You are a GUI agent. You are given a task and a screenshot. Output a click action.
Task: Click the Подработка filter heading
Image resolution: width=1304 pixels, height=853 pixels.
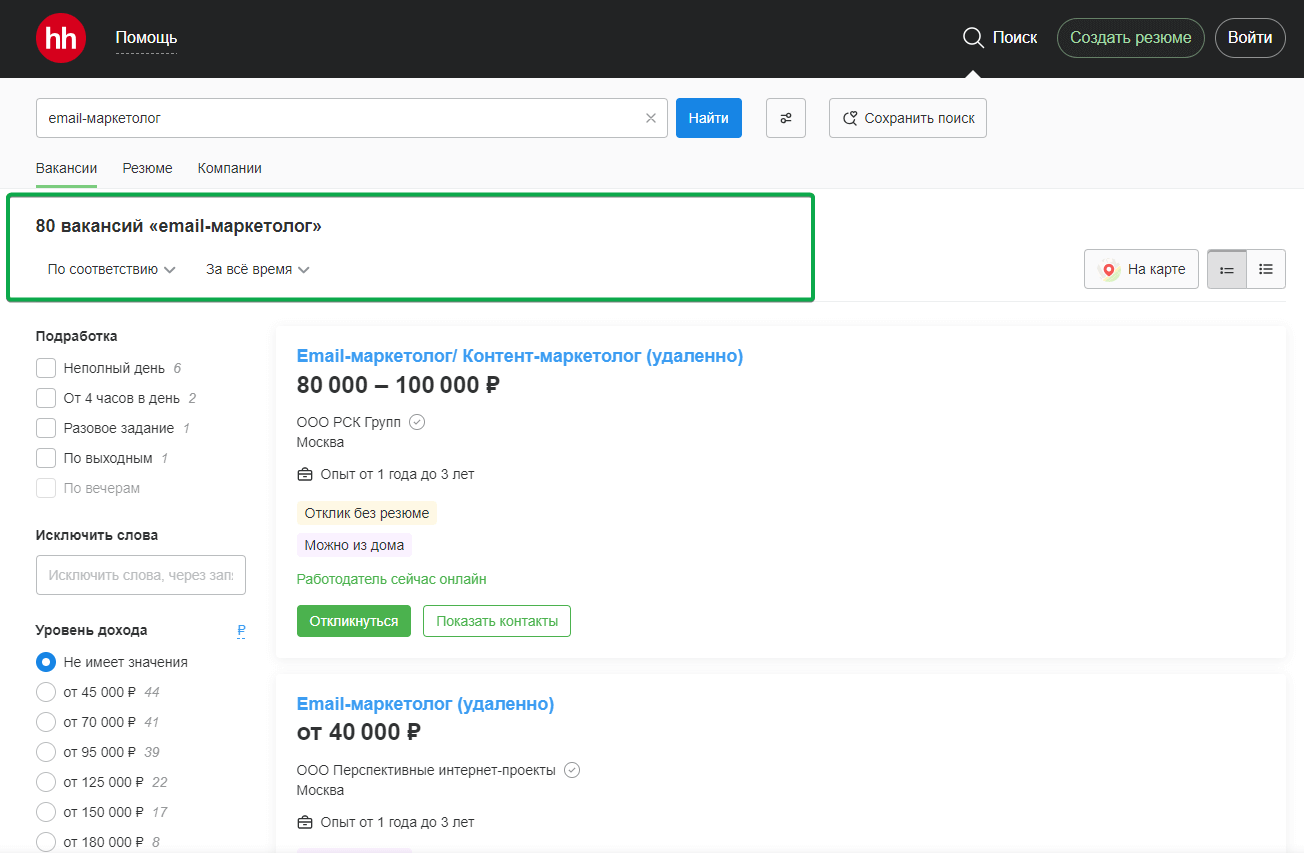coord(77,336)
